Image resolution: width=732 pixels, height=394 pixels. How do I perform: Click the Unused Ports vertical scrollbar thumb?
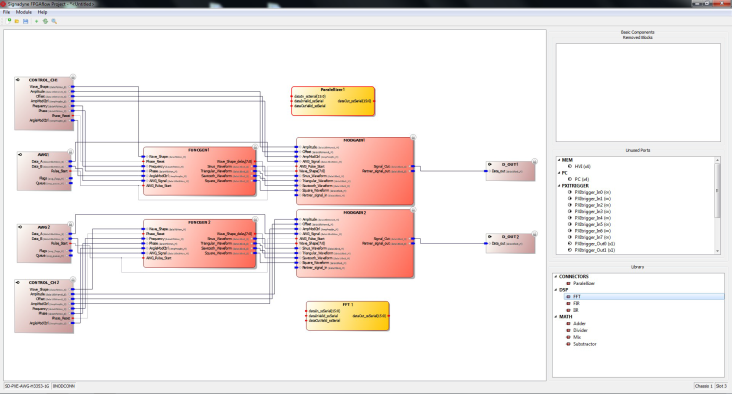click(x=717, y=189)
